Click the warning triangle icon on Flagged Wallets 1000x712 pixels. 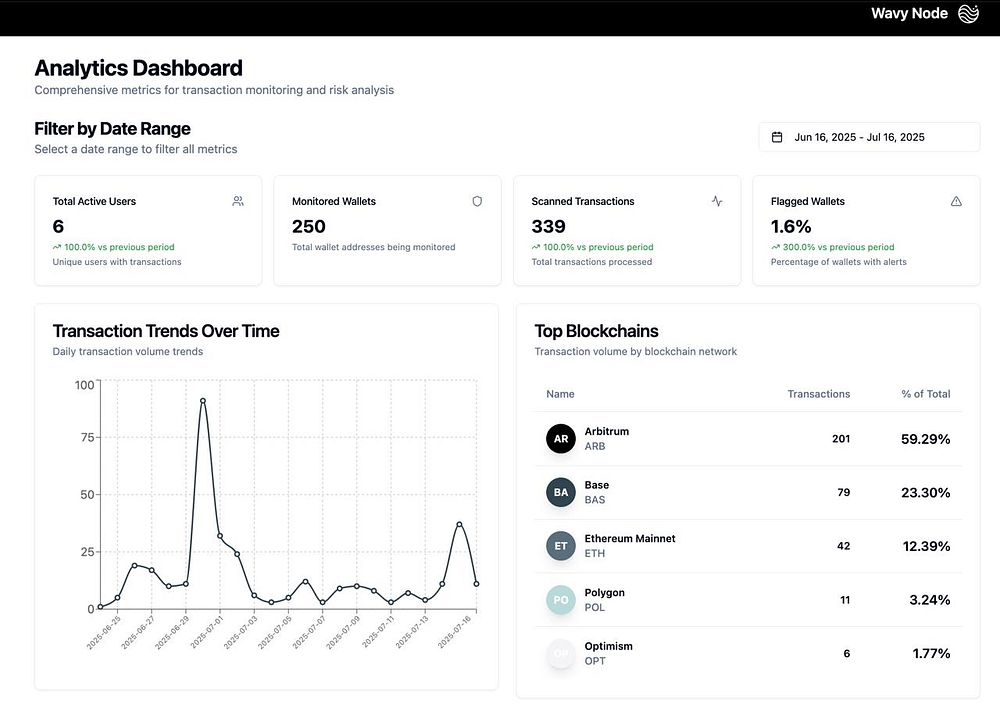click(x=956, y=201)
